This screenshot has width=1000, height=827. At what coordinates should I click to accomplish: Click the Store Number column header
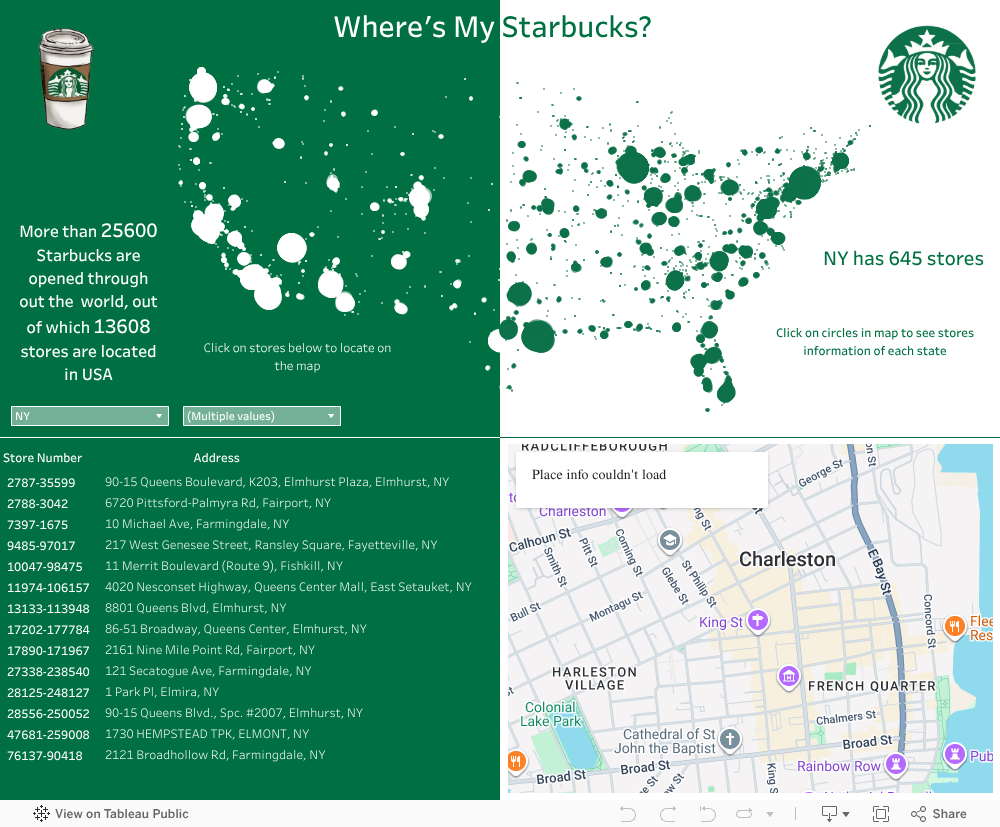click(x=42, y=458)
